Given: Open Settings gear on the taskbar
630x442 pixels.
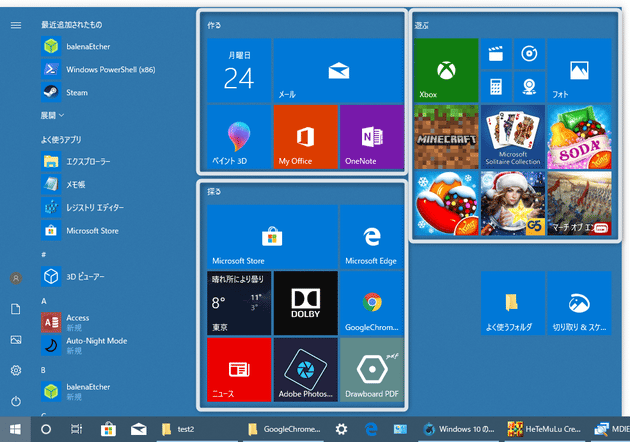Looking at the screenshot, I should point(341,430).
